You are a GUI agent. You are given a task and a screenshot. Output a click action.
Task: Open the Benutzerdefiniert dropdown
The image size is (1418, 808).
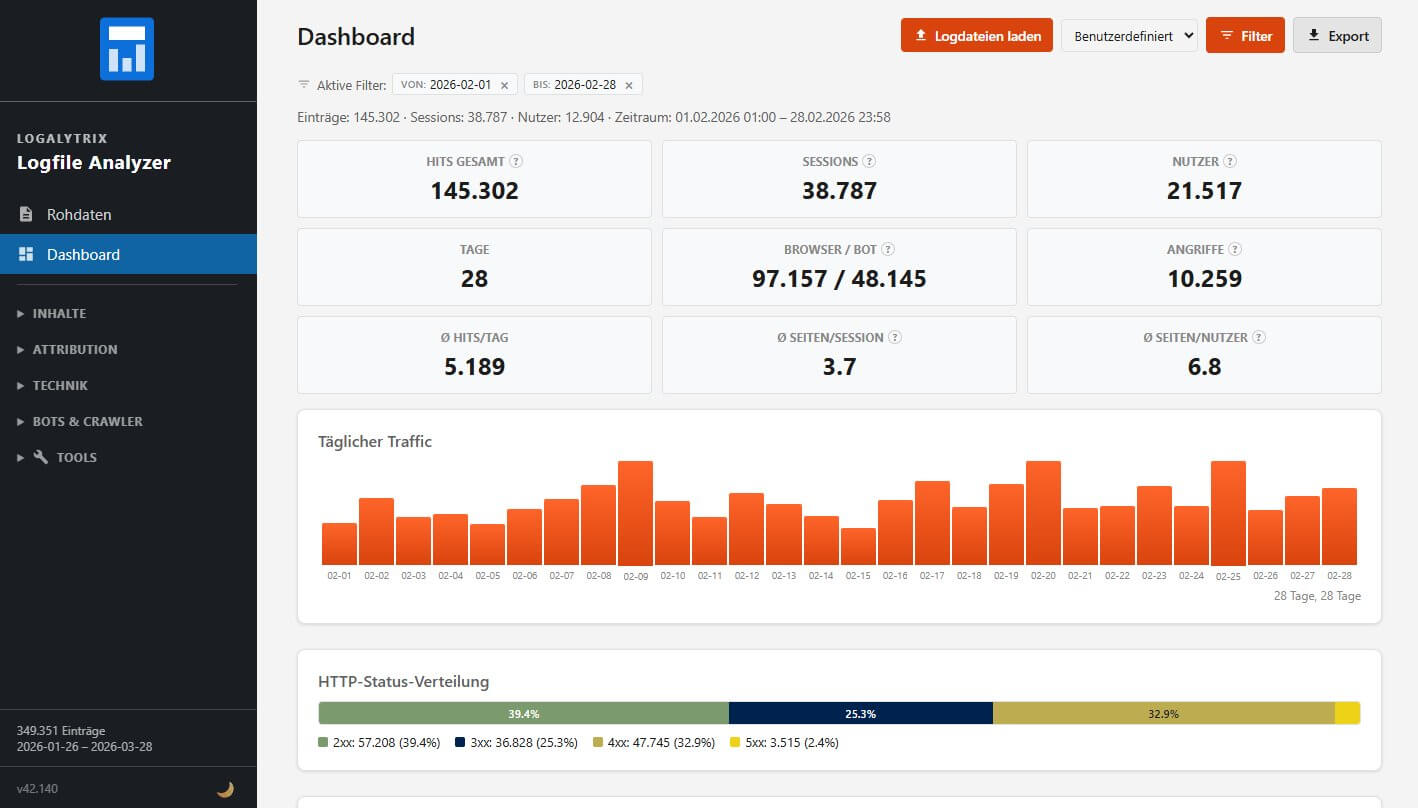[x=1130, y=35]
